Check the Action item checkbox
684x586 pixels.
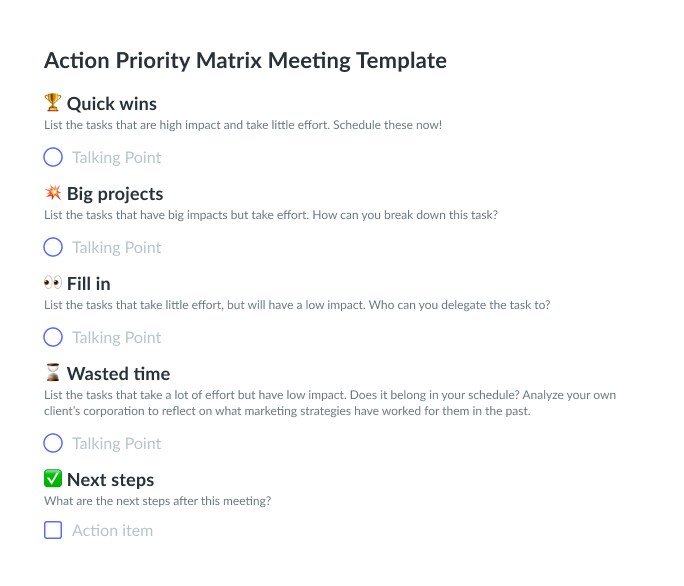53,530
